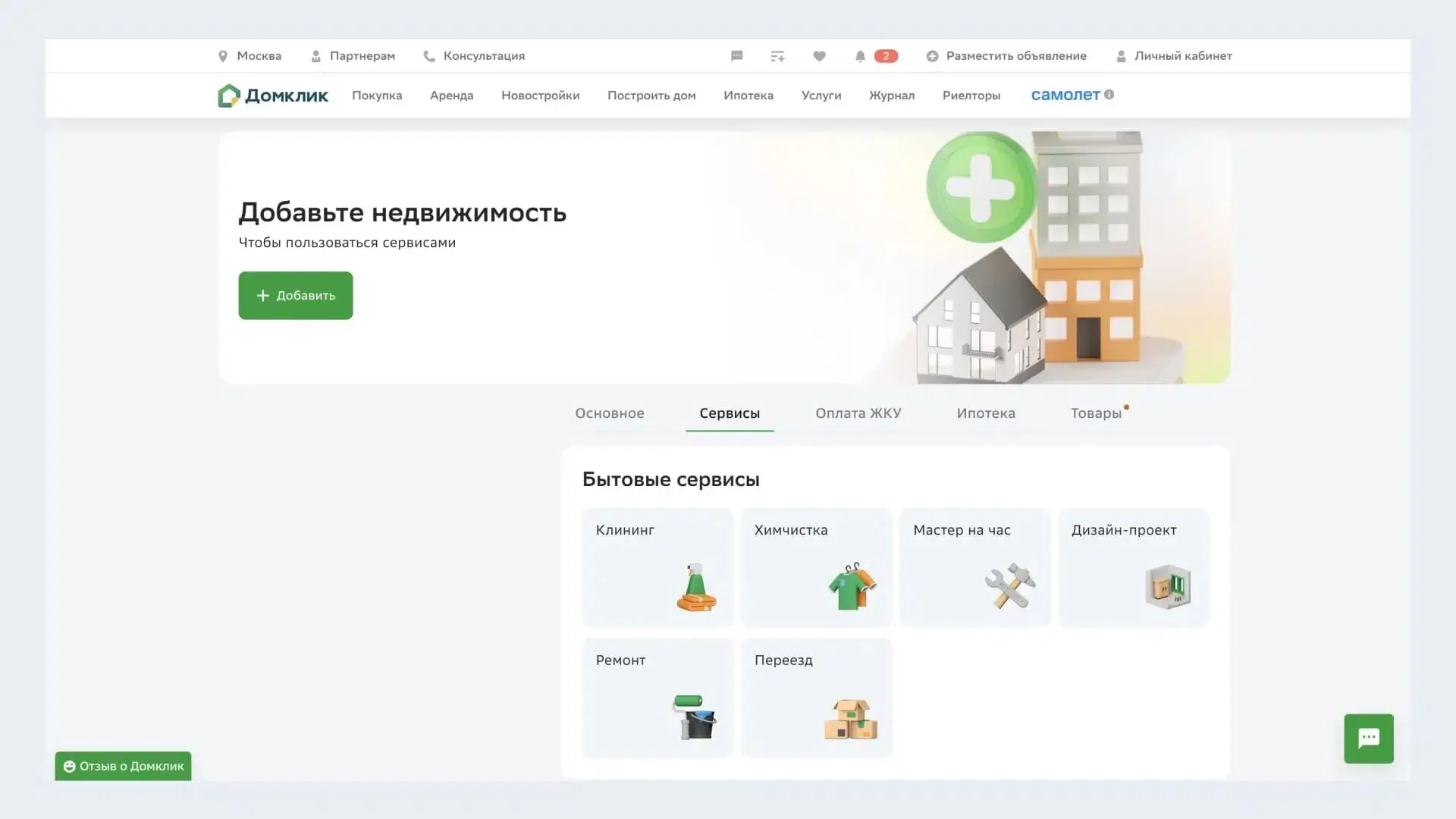Click the location pin icon next to Москва
Screen dimensions: 1456x819
pos(223,56)
